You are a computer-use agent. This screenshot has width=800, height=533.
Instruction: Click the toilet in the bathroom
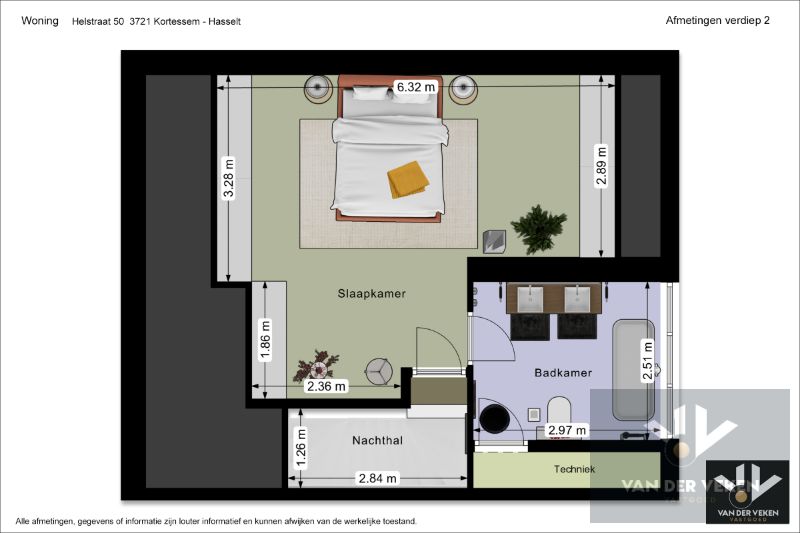[x=558, y=409]
